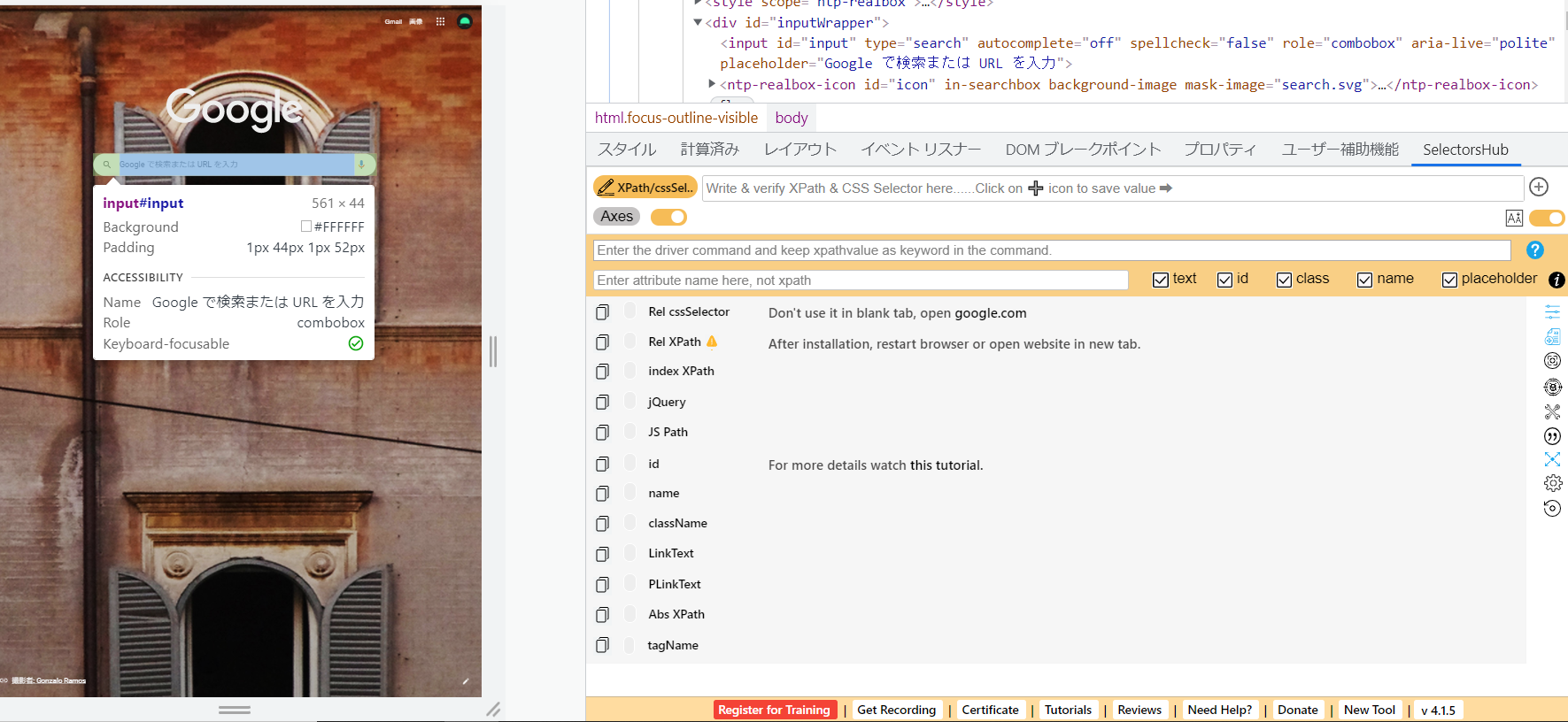Uncheck the id attribute checkbox

coord(1225,280)
